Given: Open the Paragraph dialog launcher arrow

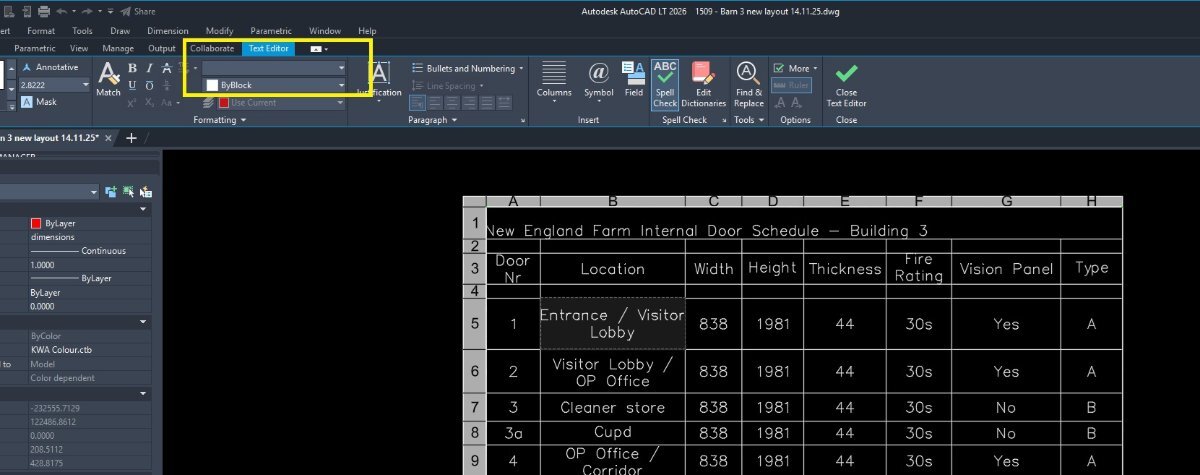Looking at the screenshot, I should [523, 120].
